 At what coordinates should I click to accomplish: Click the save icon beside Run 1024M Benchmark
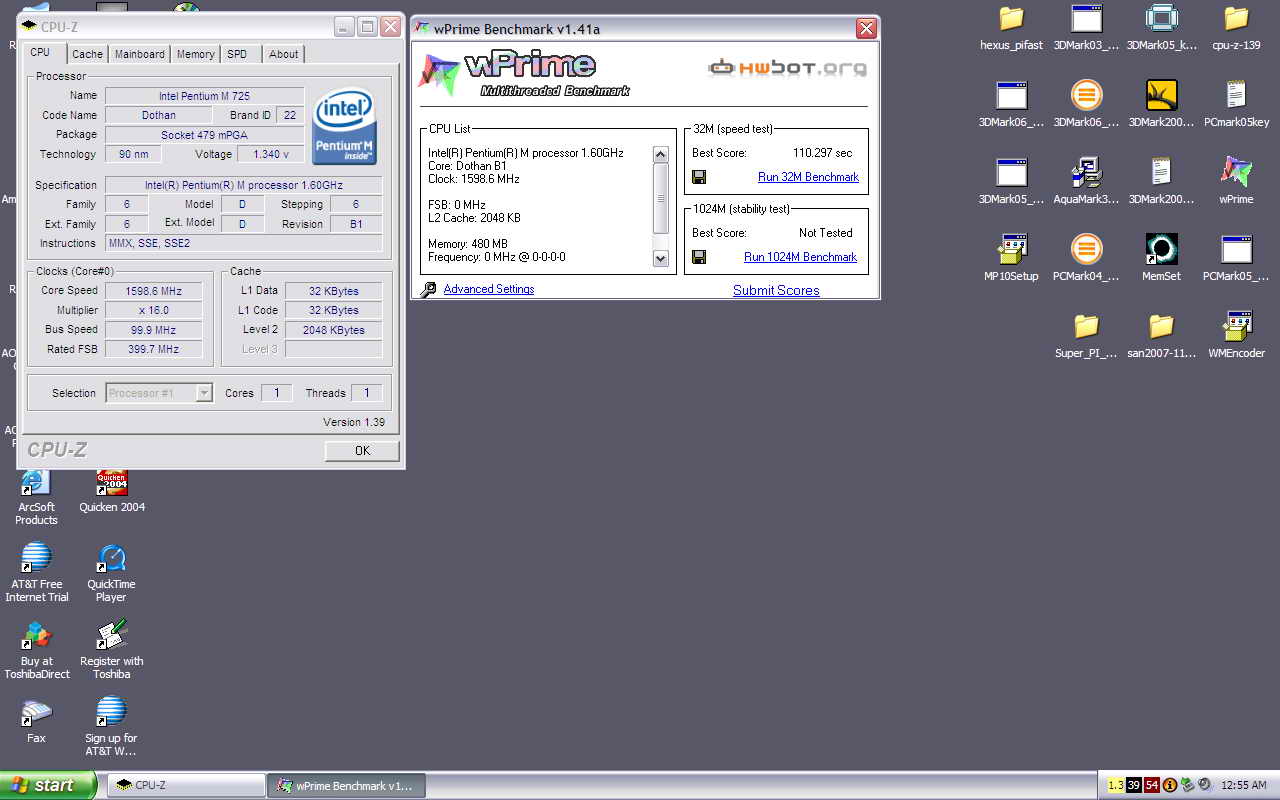click(x=699, y=257)
